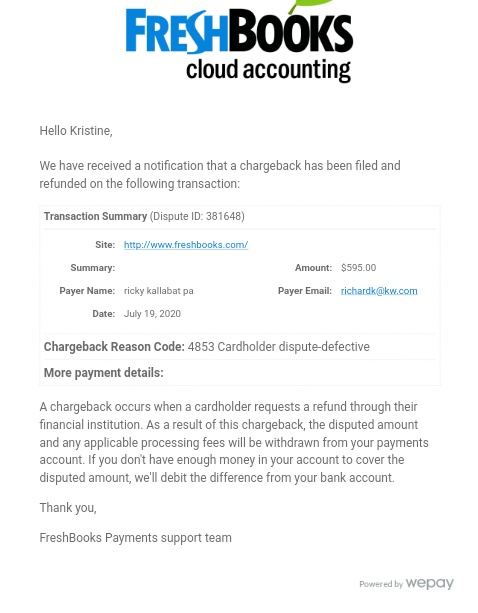Click the Transaction Summary heading

click(95, 216)
